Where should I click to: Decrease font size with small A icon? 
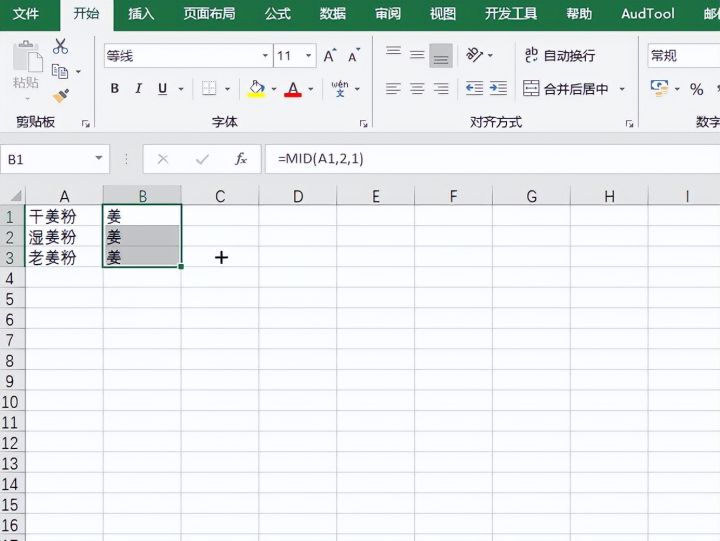354,56
